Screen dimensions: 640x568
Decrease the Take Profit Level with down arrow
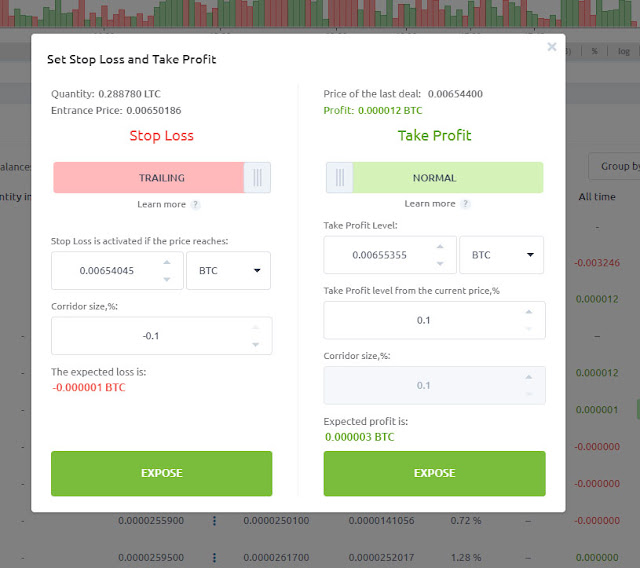(x=440, y=264)
